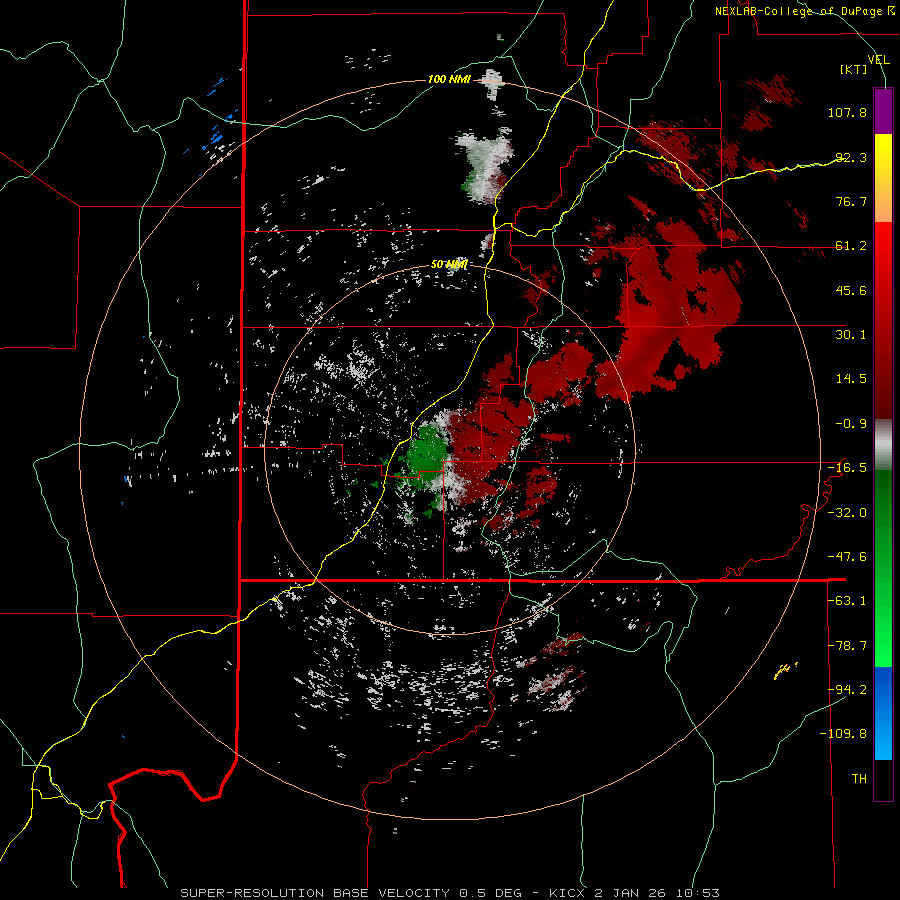900x900 pixels.
Task: Click the -32.0 velocity scale value
Action: [x=847, y=513]
